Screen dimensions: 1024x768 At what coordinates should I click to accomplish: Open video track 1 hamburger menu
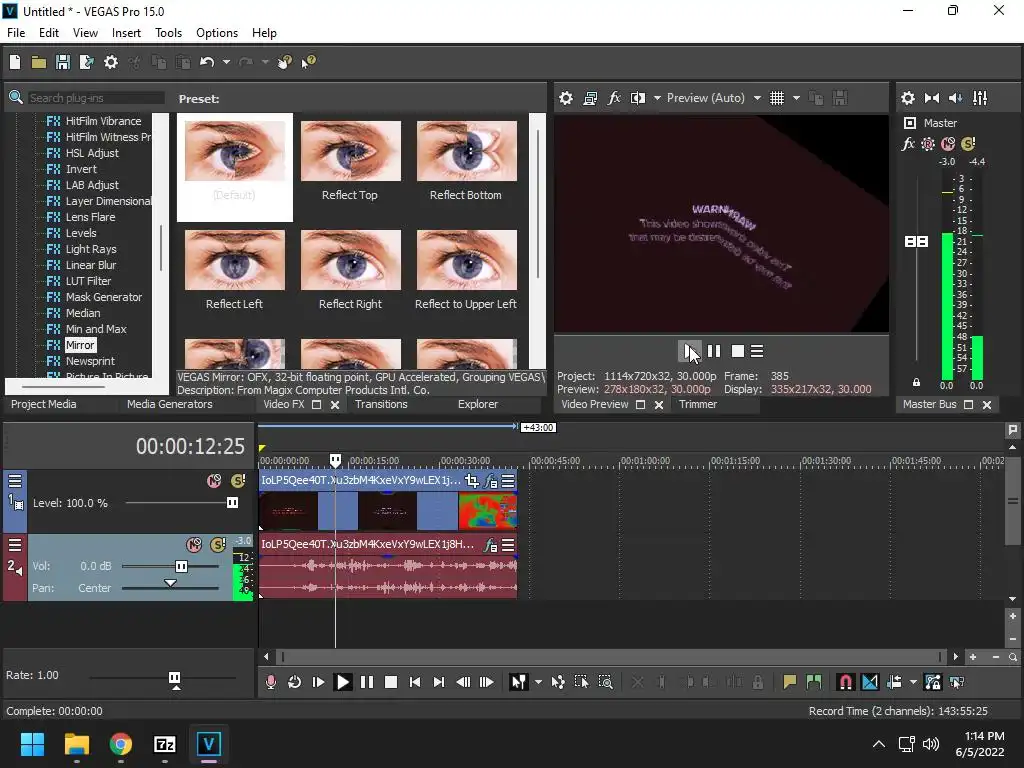point(14,481)
